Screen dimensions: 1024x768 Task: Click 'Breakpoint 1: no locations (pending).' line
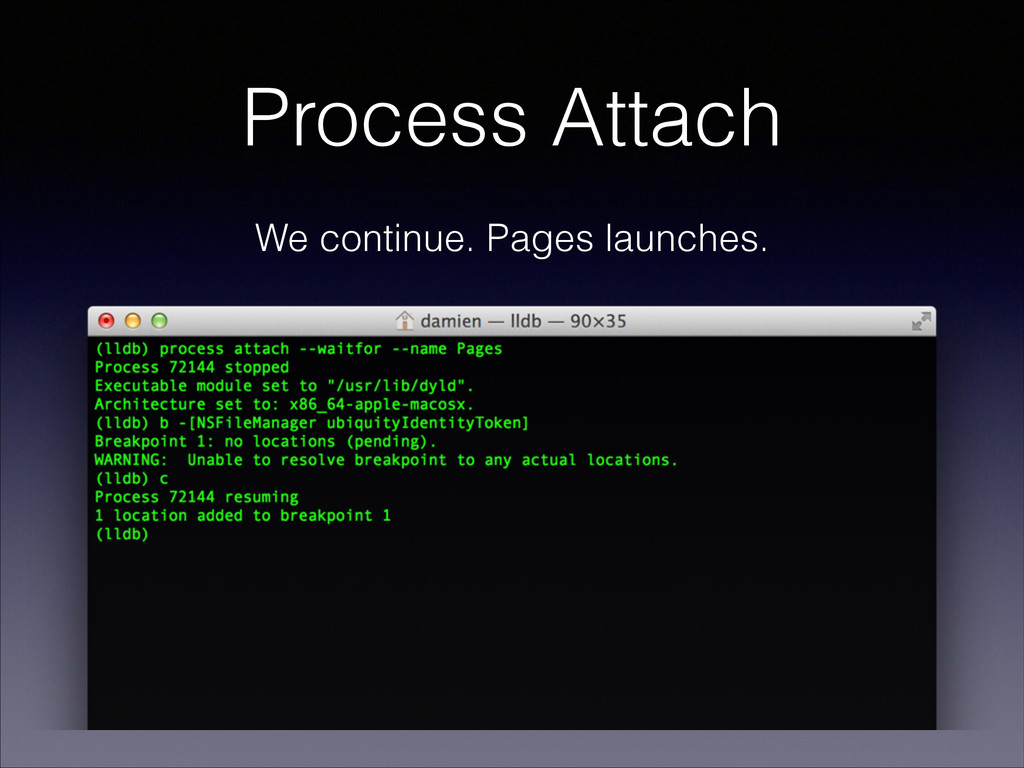point(265,441)
